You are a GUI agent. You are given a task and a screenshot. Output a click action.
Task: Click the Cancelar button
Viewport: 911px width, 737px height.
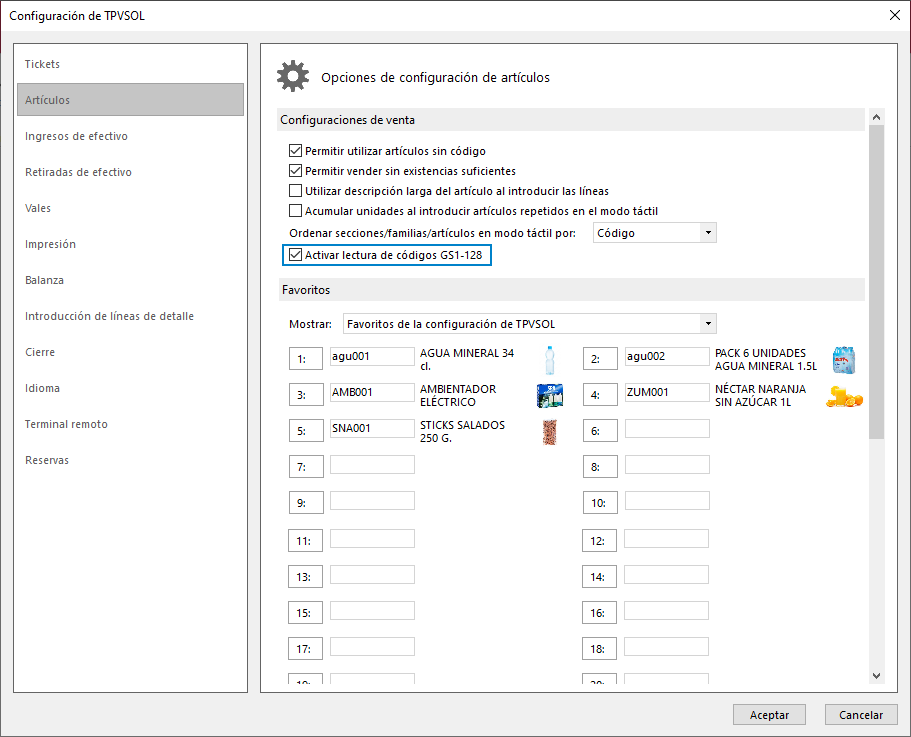(x=861, y=715)
